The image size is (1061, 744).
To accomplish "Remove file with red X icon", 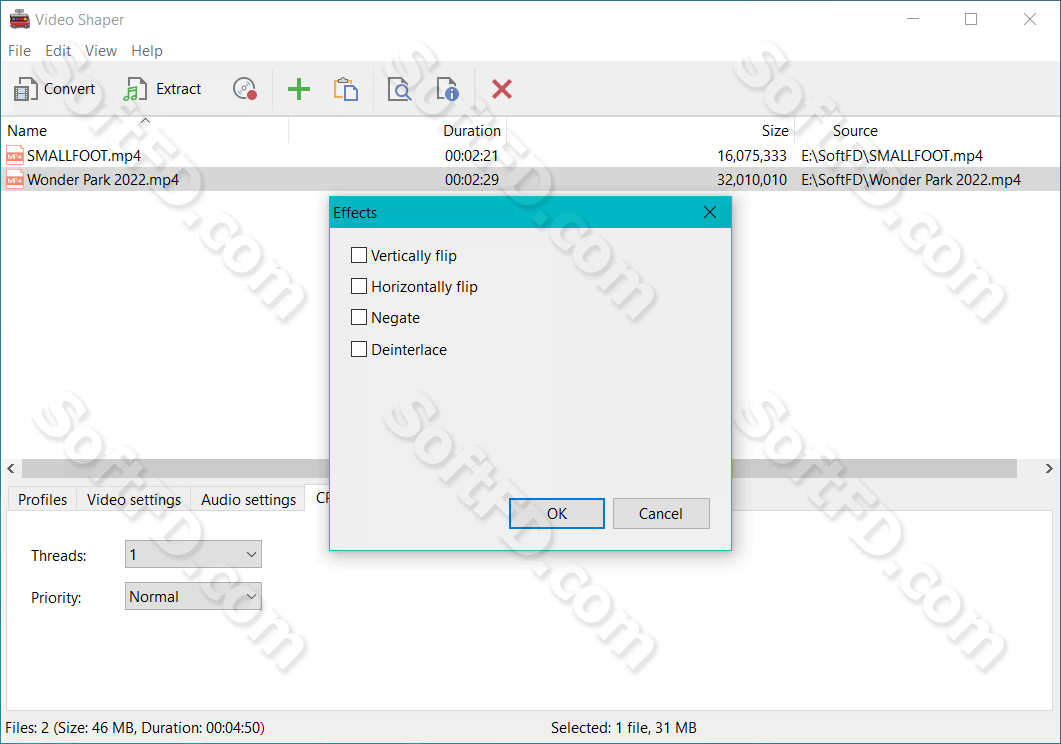I will tap(501, 89).
